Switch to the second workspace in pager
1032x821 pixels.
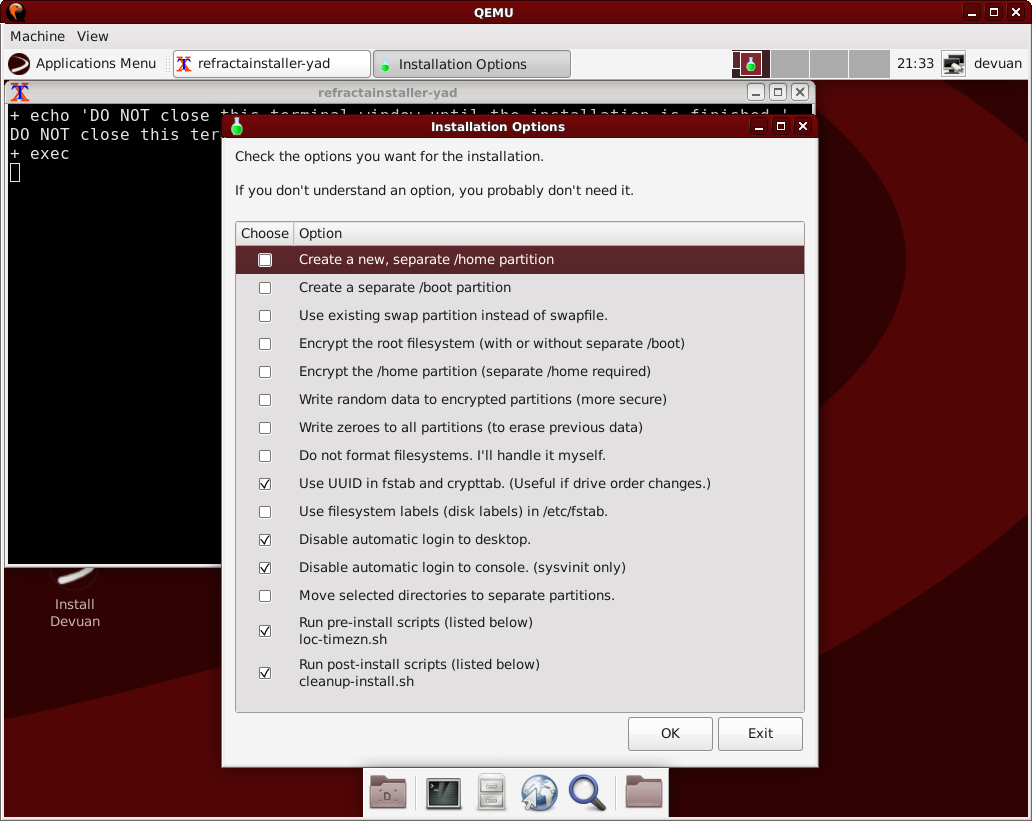click(x=790, y=64)
